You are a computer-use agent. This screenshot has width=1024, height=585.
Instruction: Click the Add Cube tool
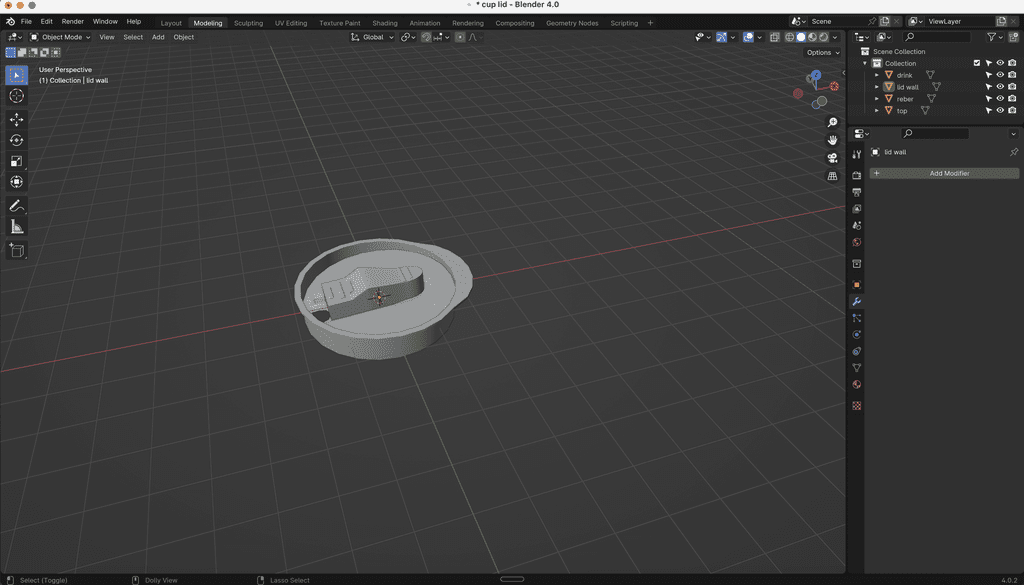(x=16, y=251)
